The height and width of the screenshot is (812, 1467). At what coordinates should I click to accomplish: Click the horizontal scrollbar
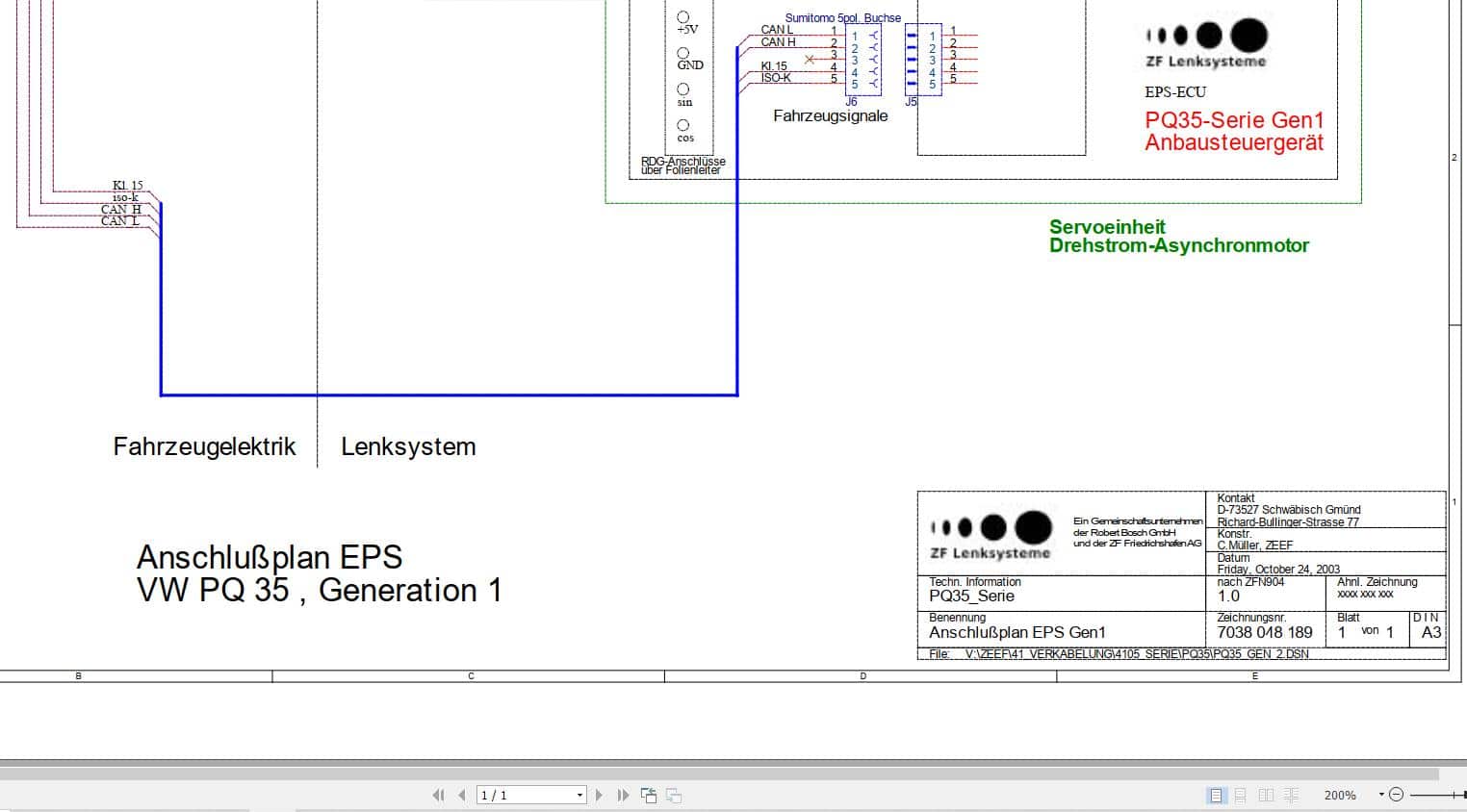tap(719, 774)
